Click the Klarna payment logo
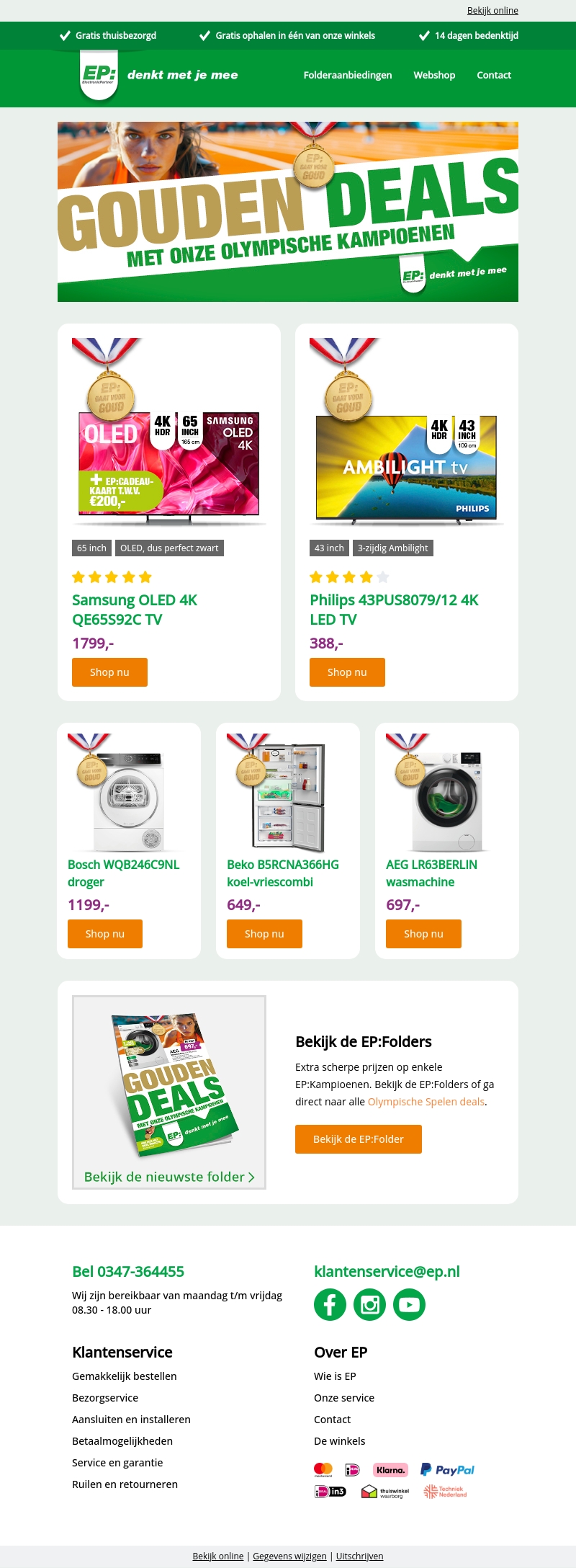This screenshot has width=576, height=1568. pos(390,1469)
